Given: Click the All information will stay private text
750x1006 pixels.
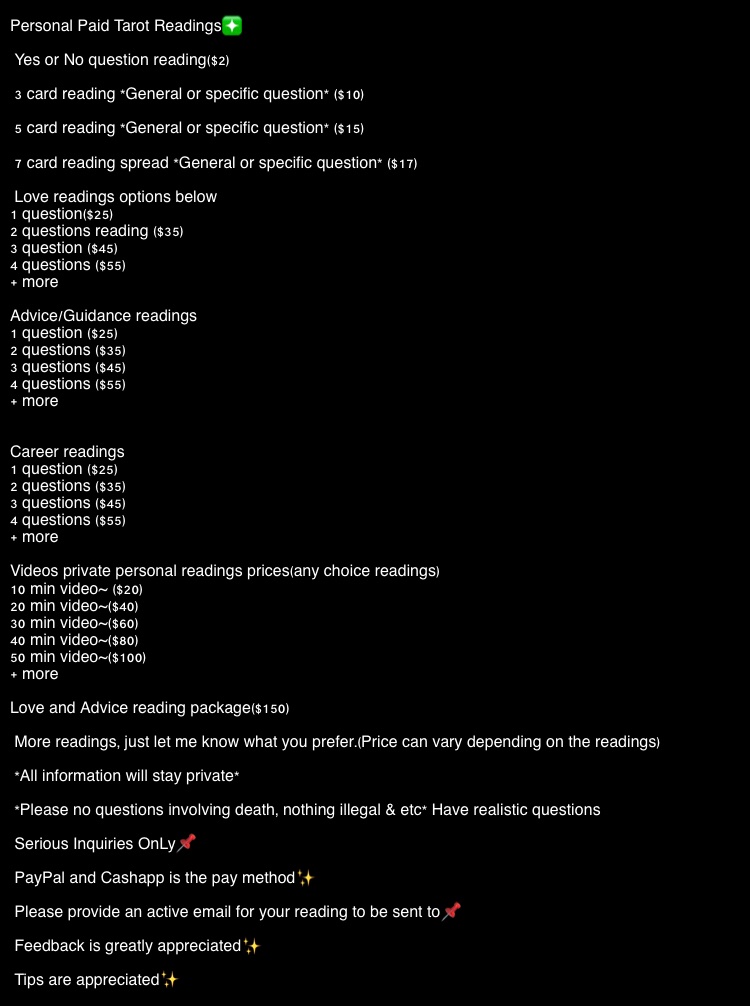Looking at the screenshot, I should [127, 776].
